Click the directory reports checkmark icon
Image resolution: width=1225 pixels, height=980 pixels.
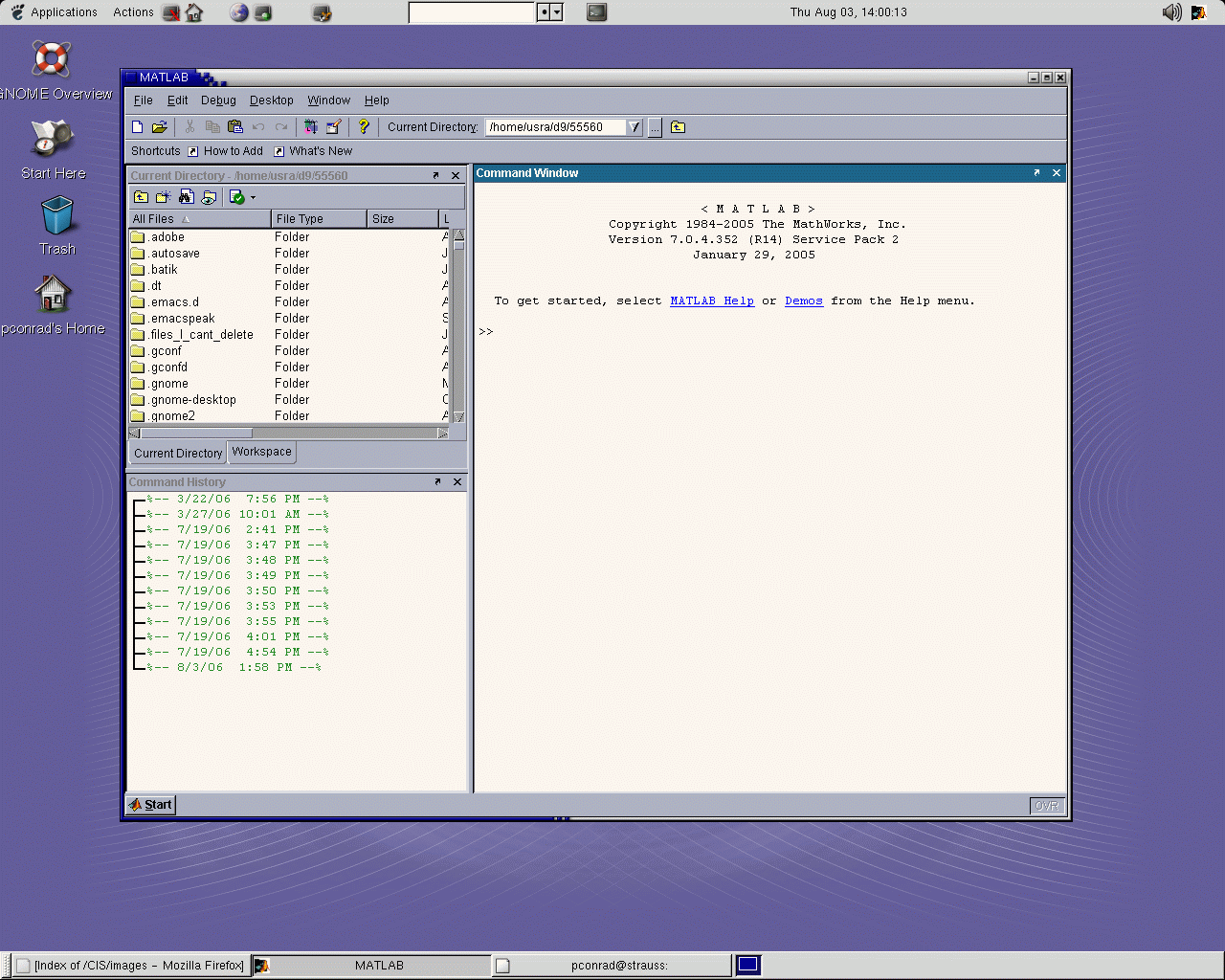coord(237,197)
